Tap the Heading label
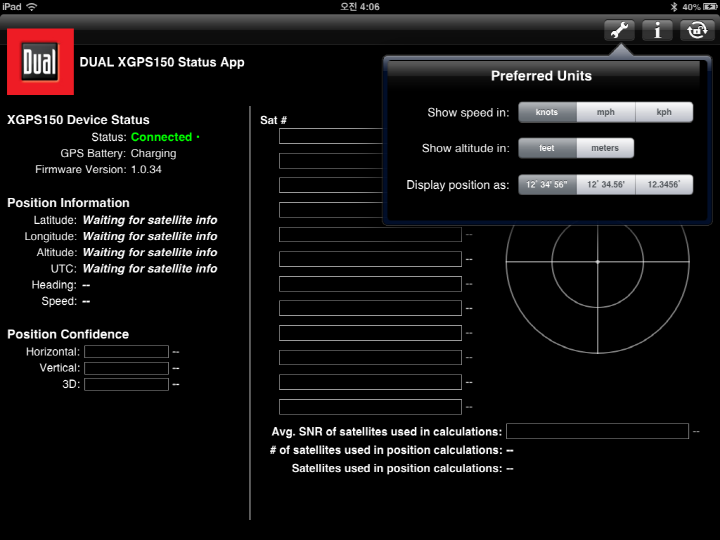Screen dimensions: 720x540 (x=54, y=285)
